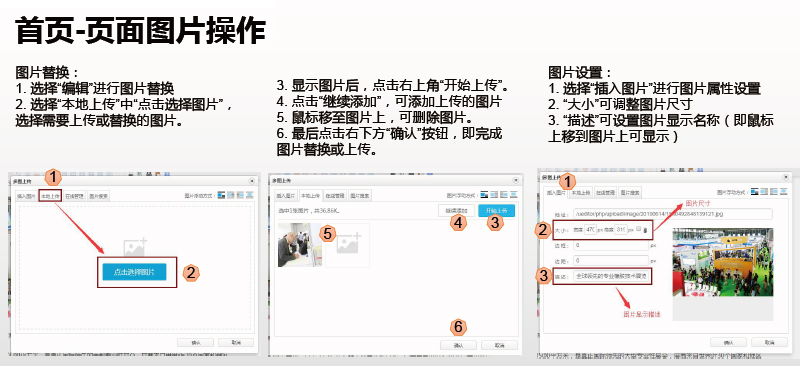Click 确认 in empty upload dialog
Screen dimensions: 800x366
coord(195,343)
